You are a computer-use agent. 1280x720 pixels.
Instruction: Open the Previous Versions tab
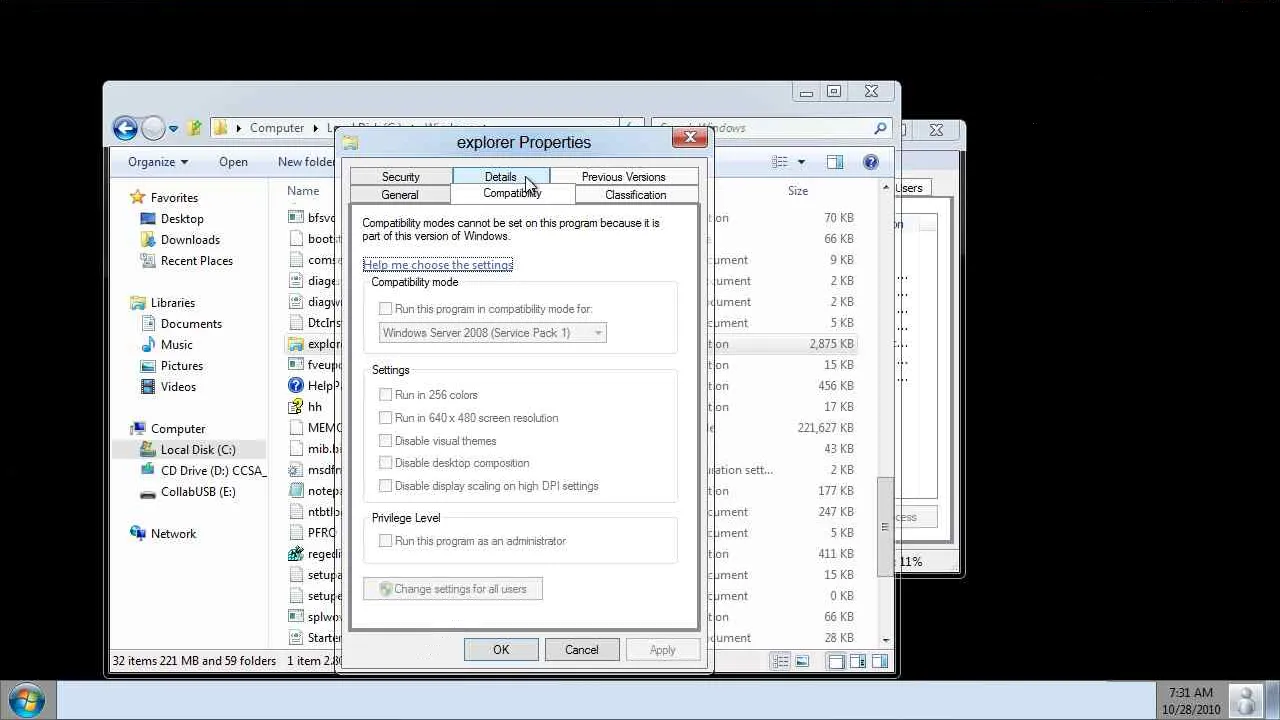point(623,177)
